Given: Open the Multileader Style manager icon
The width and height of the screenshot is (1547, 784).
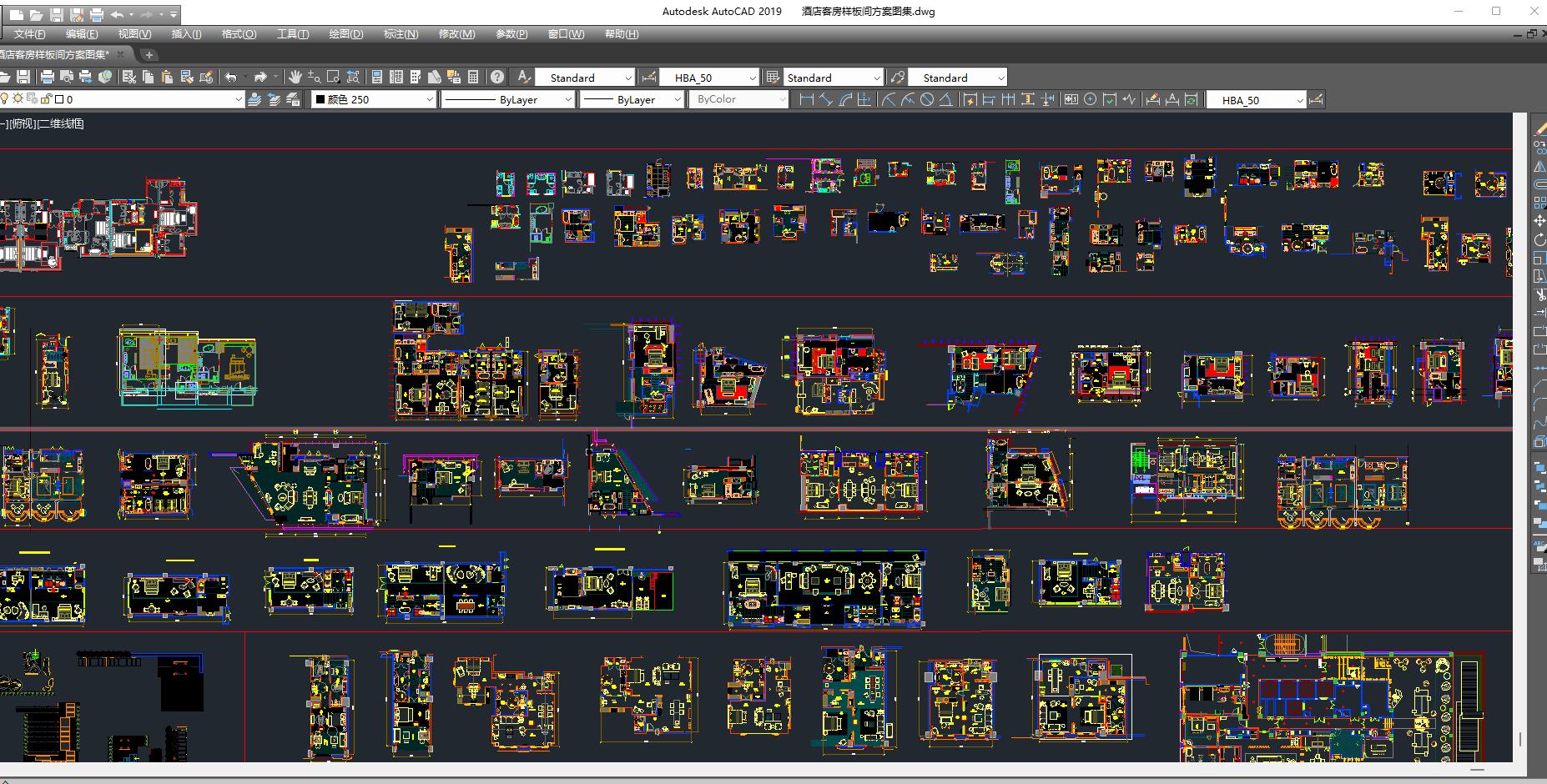Looking at the screenshot, I should pos(897,77).
